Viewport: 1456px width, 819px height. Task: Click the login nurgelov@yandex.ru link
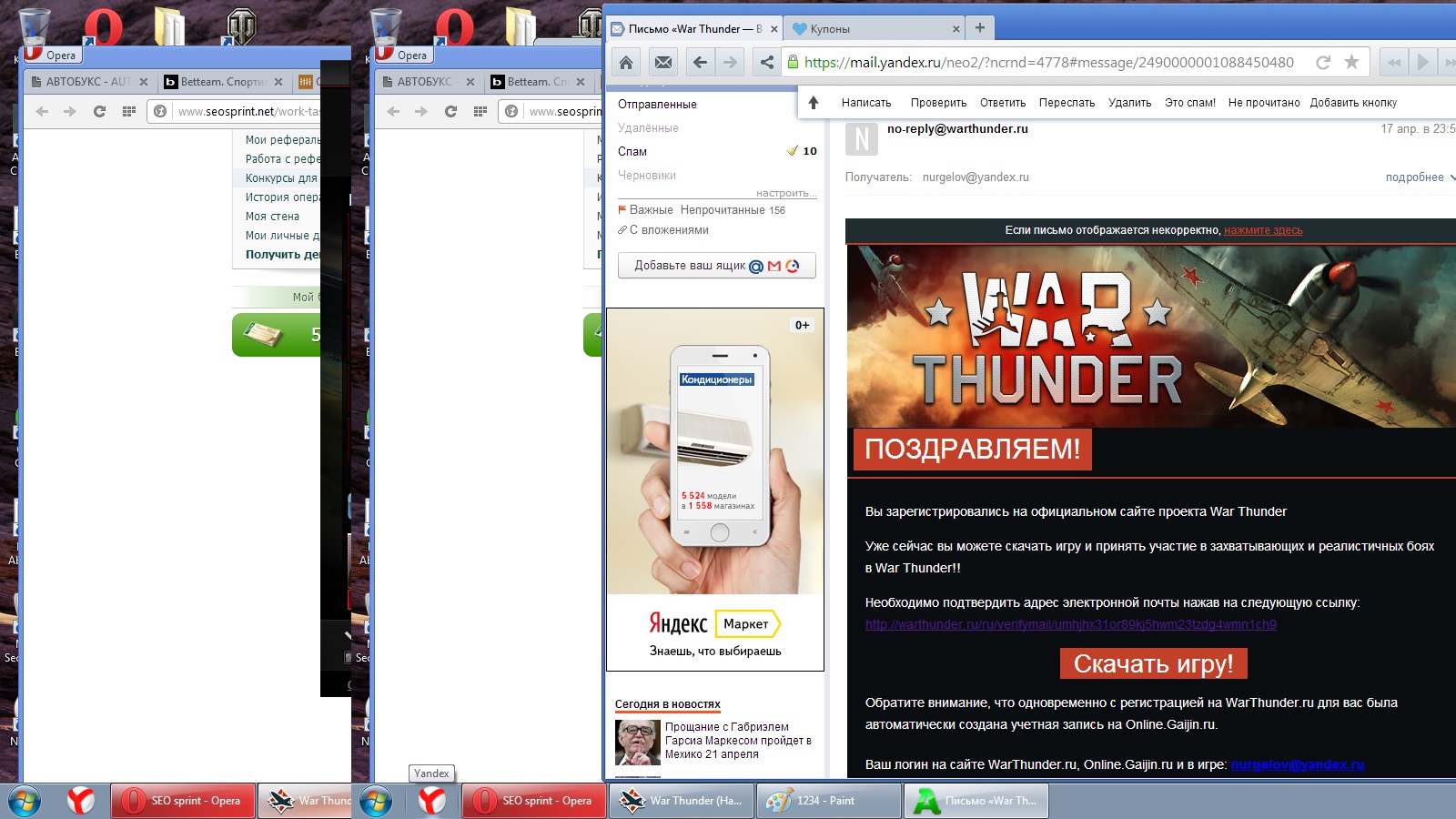1297,764
